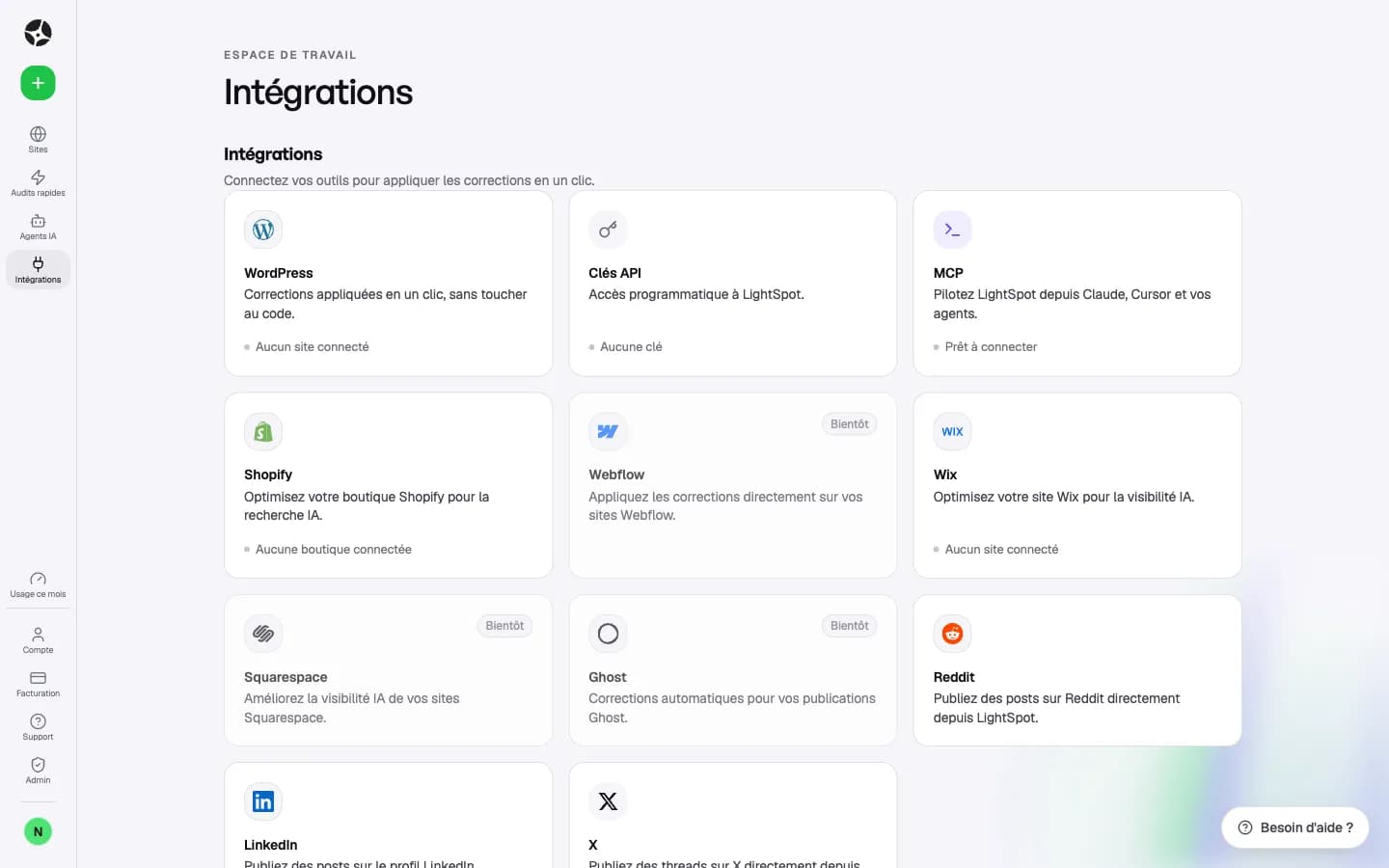Image resolution: width=1389 pixels, height=868 pixels.
Task: Click Wix 'Aucun site connecté' status
Action: 1001,550
